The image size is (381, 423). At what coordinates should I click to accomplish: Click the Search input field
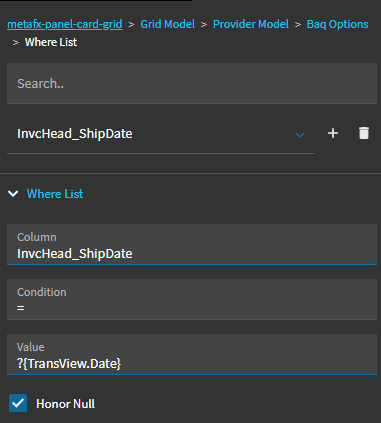click(192, 83)
